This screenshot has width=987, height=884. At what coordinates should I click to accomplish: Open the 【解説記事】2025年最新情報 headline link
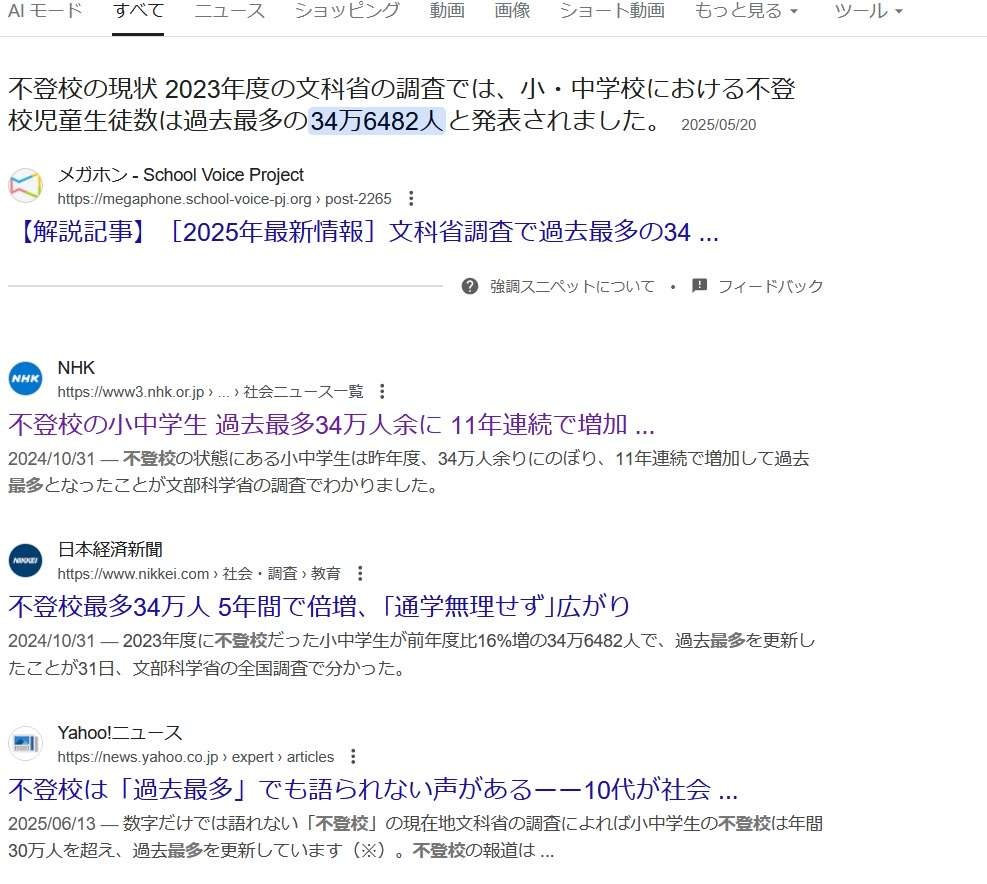pos(364,233)
